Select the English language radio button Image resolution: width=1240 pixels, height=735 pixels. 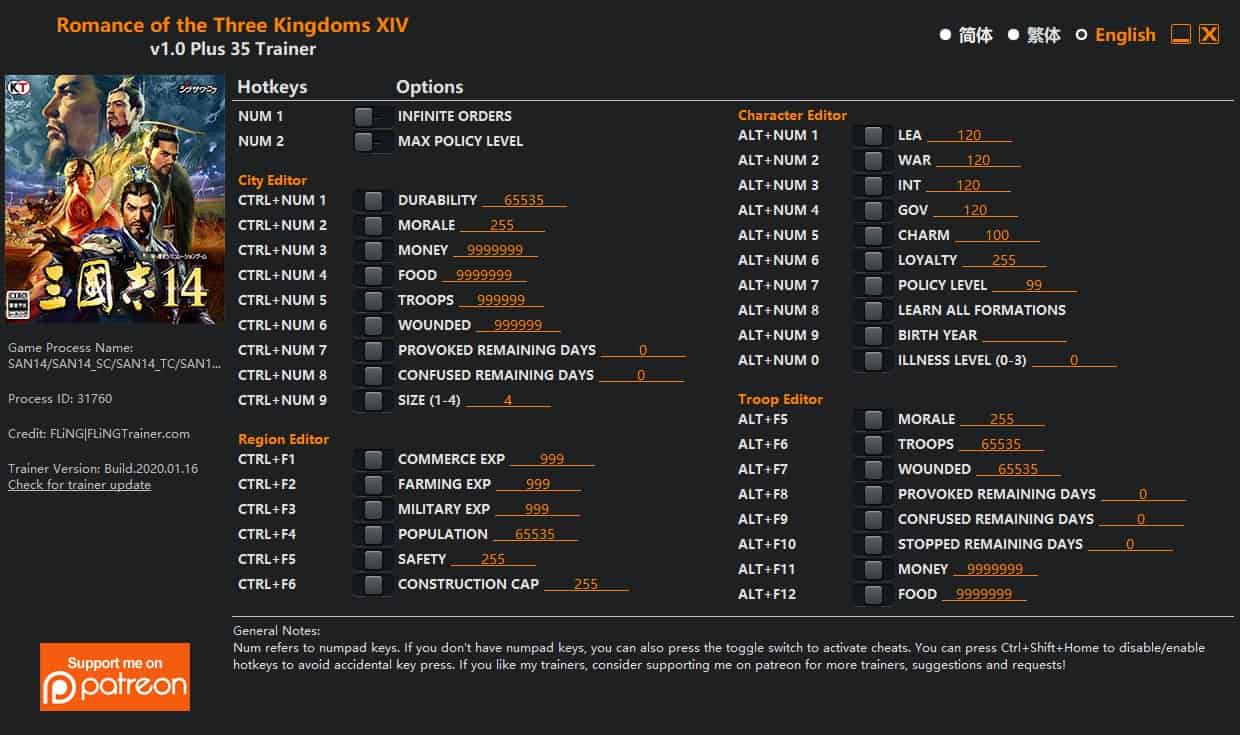(x=1081, y=35)
